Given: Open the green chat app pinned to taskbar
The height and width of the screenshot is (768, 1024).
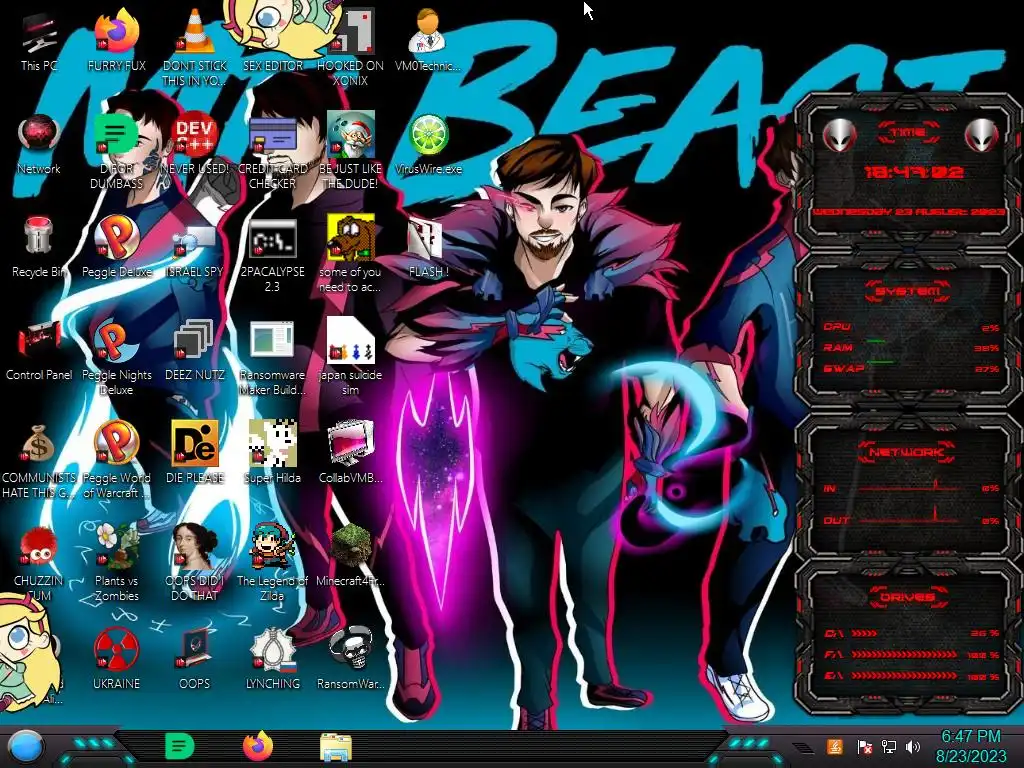Looking at the screenshot, I should (x=180, y=746).
